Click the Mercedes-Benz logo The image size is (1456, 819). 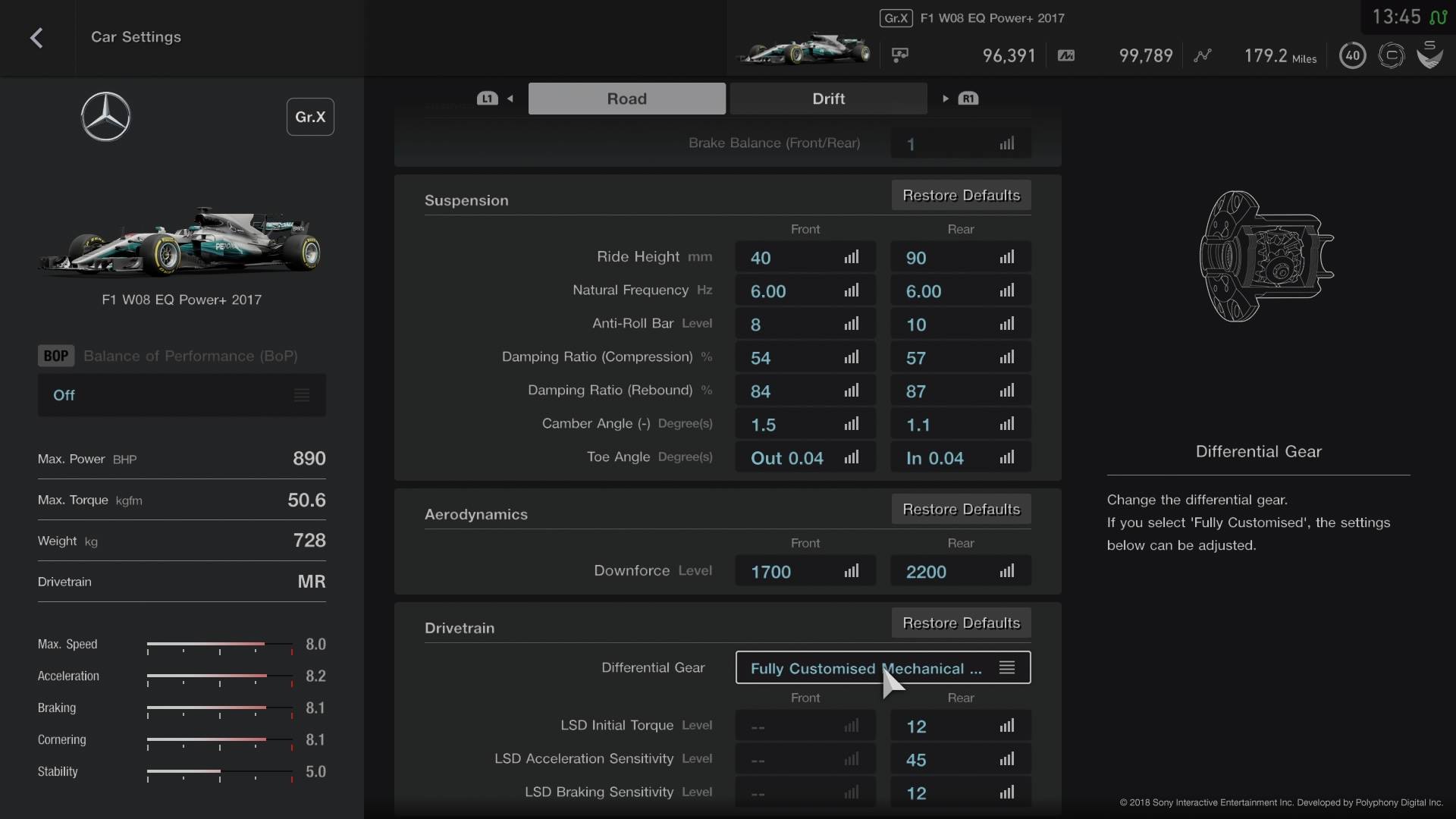pos(105,117)
